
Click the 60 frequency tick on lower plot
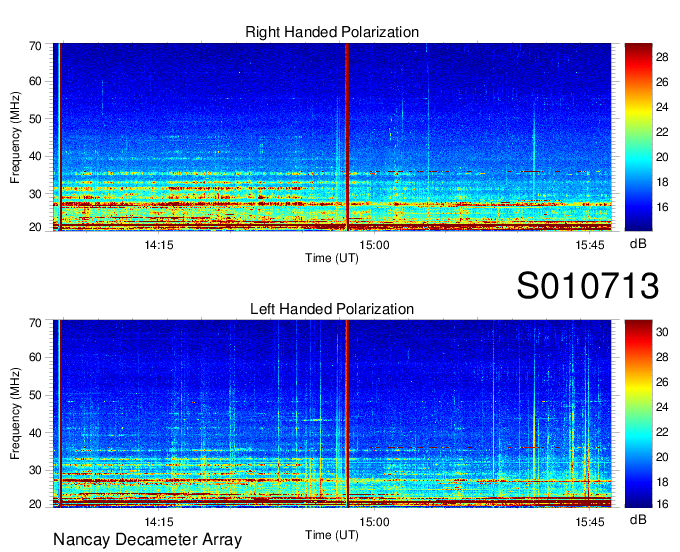click(x=35, y=358)
